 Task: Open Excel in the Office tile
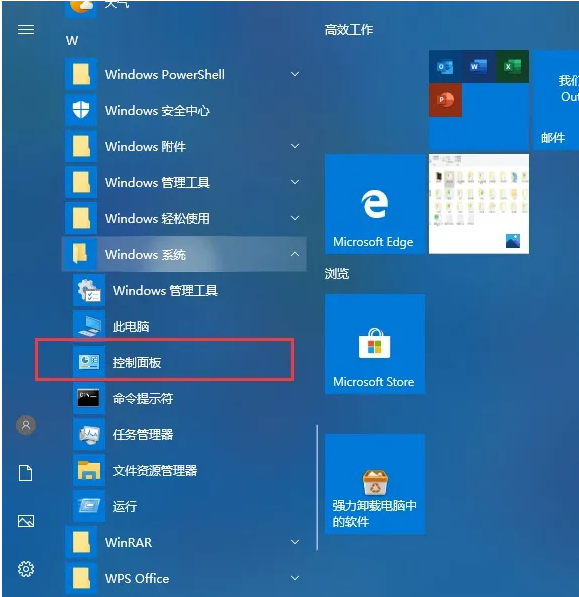[x=512, y=67]
